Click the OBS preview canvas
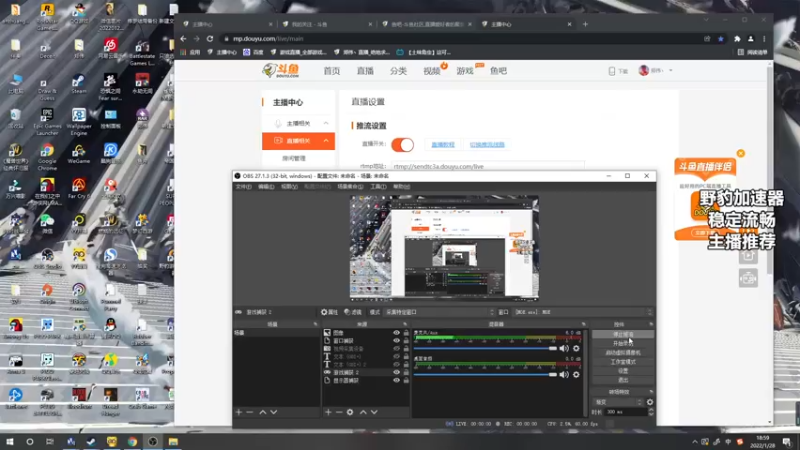800x450 pixels. tap(444, 248)
